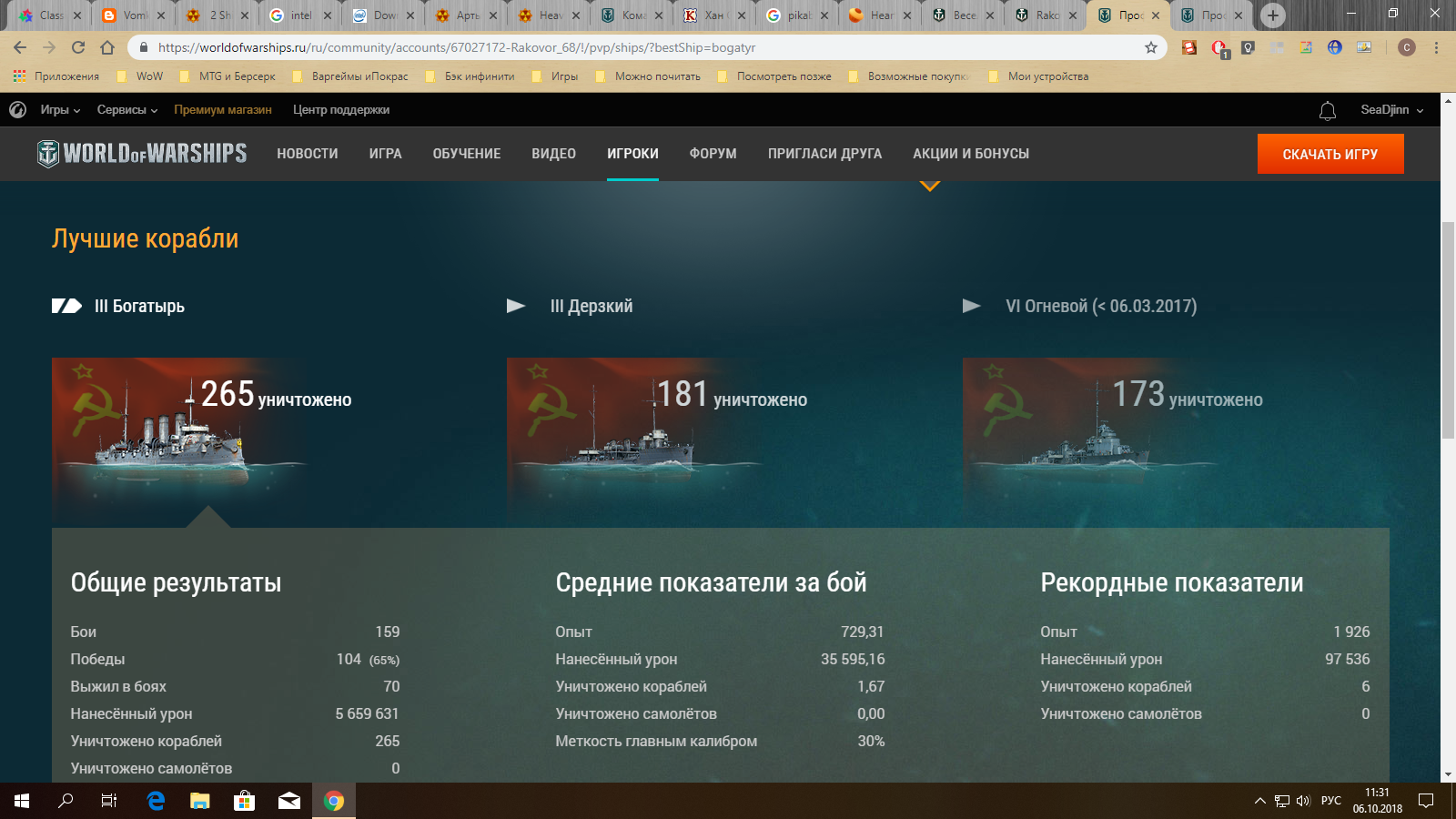Select ship VI Огневой heading
Screen dimensions: 1456x819
[1101, 307]
